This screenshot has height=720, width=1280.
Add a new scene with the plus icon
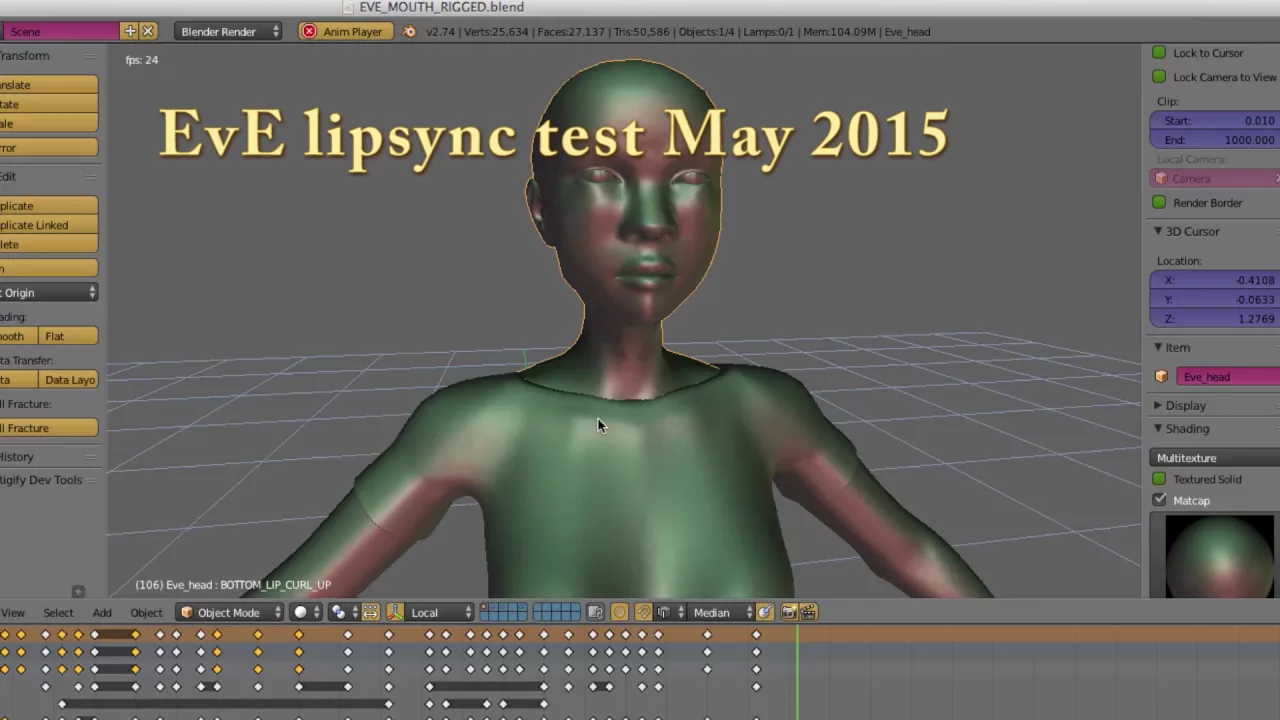[130, 31]
